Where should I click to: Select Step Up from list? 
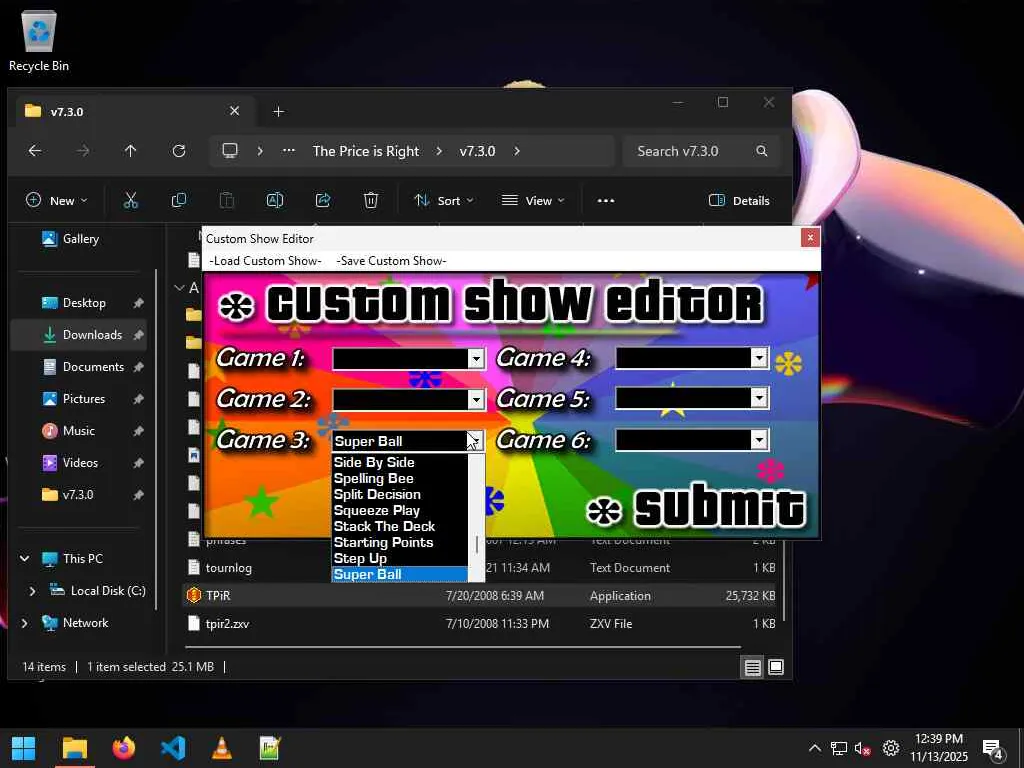tap(400, 558)
